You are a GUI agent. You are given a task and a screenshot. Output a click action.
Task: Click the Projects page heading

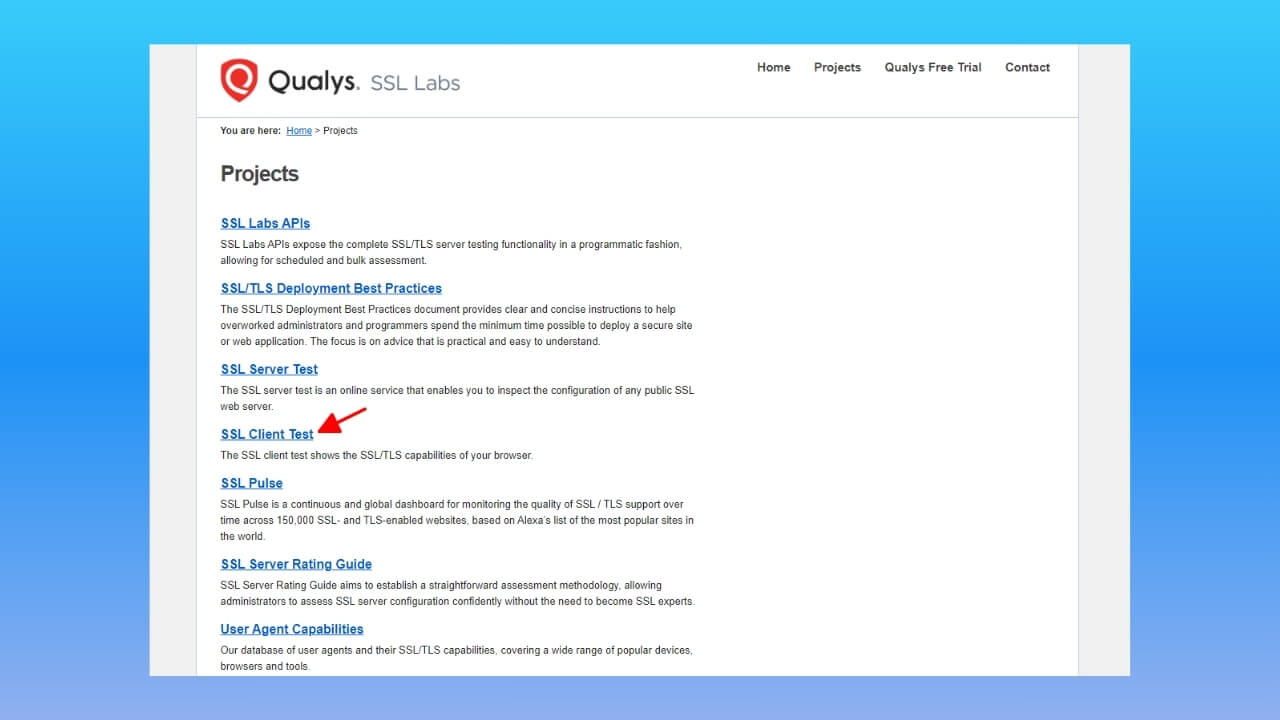[x=259, y=174]
